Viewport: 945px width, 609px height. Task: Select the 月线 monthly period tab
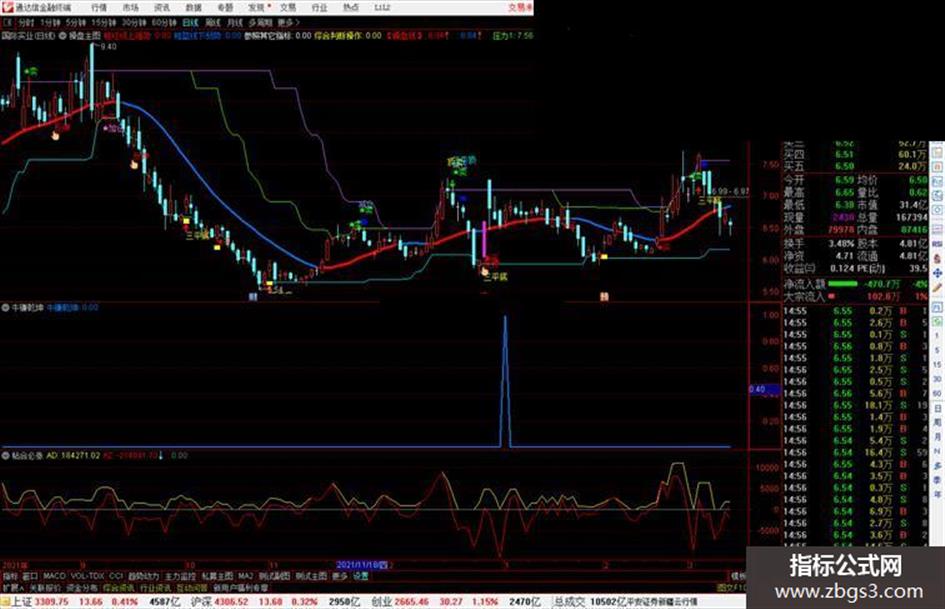pyautogui.click(x=235, y=22)
